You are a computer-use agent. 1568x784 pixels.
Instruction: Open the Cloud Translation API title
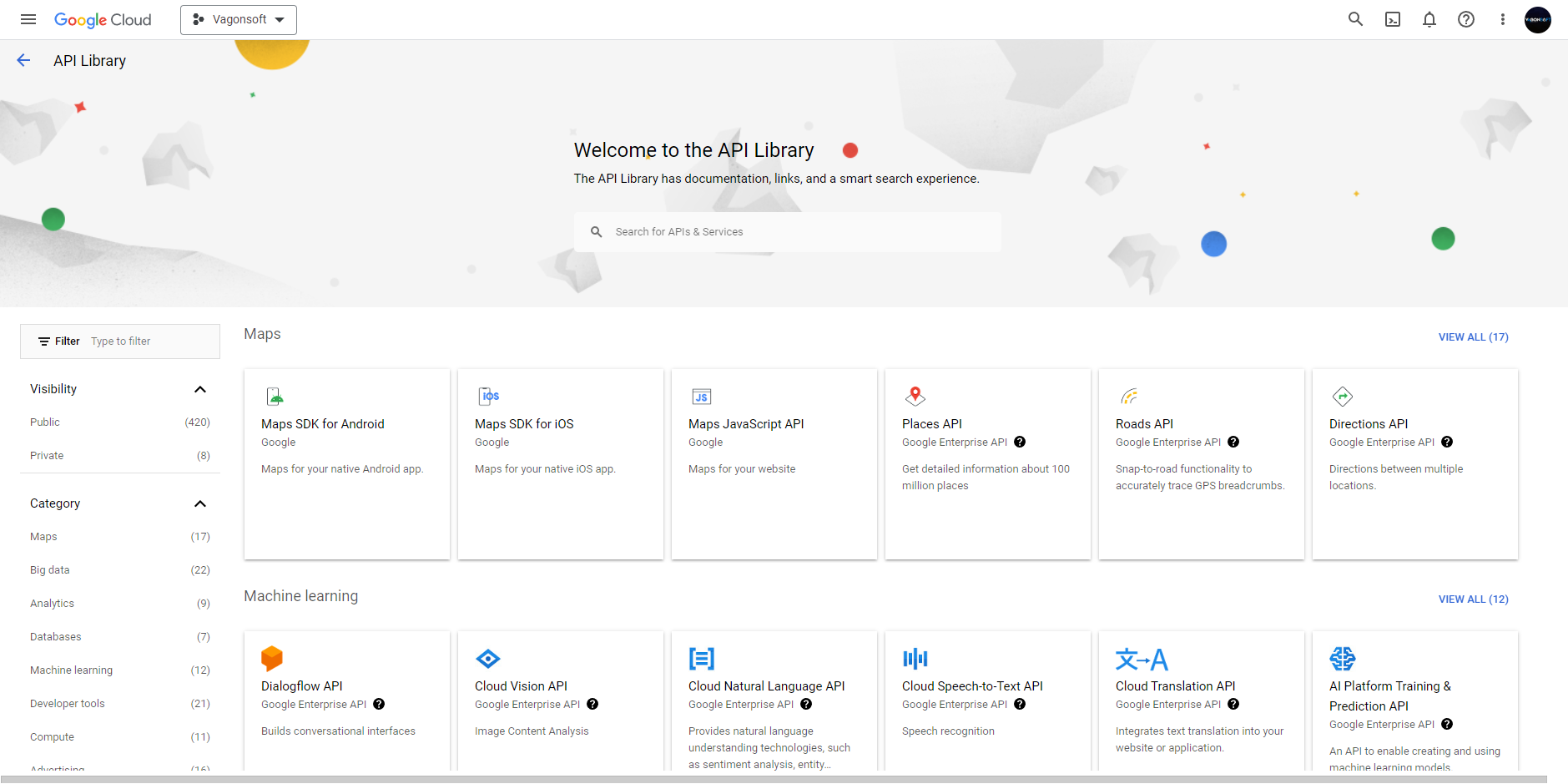(1175, 686)
